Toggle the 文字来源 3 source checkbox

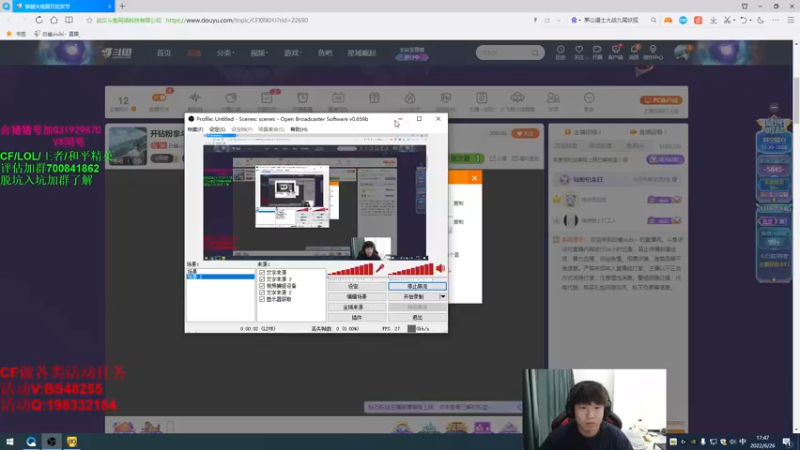(x=262, y=279)
